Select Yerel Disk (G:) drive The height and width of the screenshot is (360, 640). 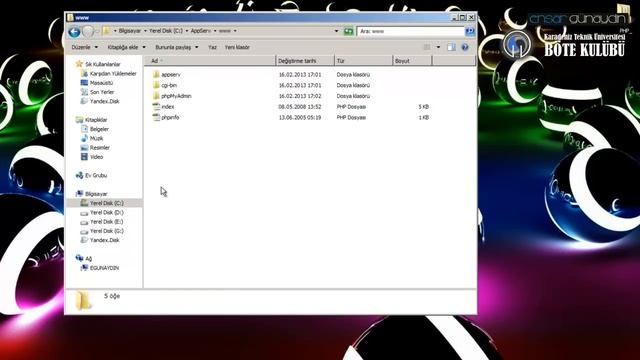pyautogui.click(x=107, y=231)
